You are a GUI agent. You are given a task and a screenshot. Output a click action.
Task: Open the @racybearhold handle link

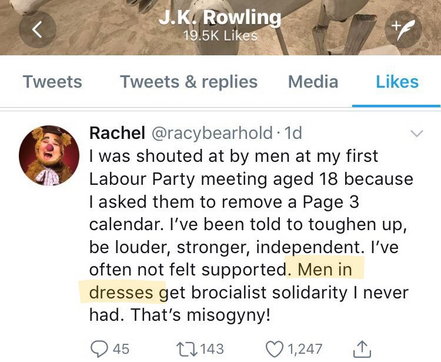click(212, 133)
